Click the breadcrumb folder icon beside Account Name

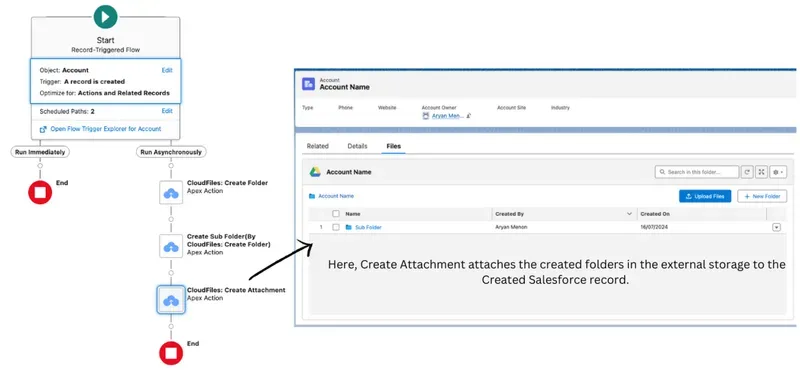pos(312,196)
